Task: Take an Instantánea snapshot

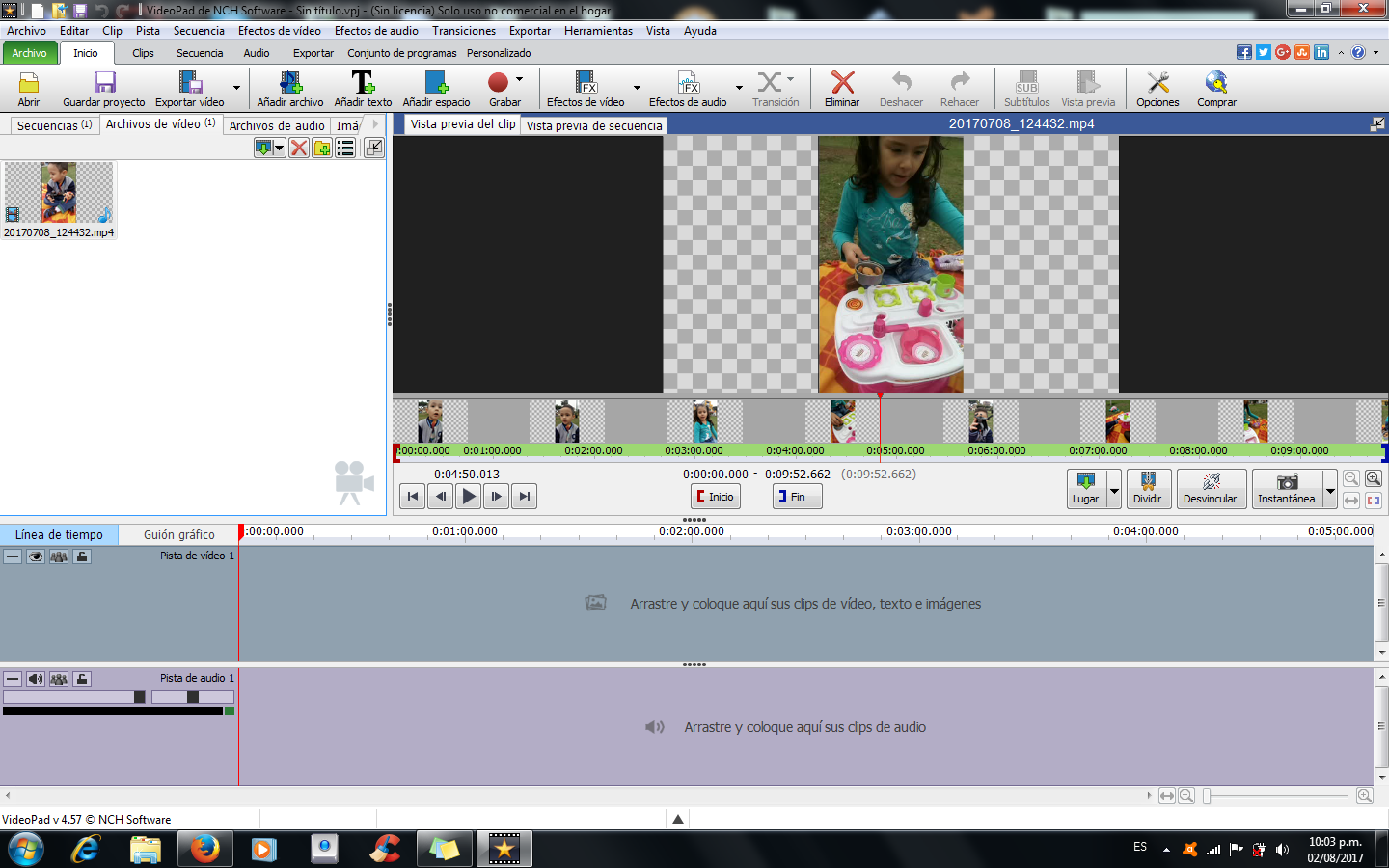Action: [x=1287, y=489]
